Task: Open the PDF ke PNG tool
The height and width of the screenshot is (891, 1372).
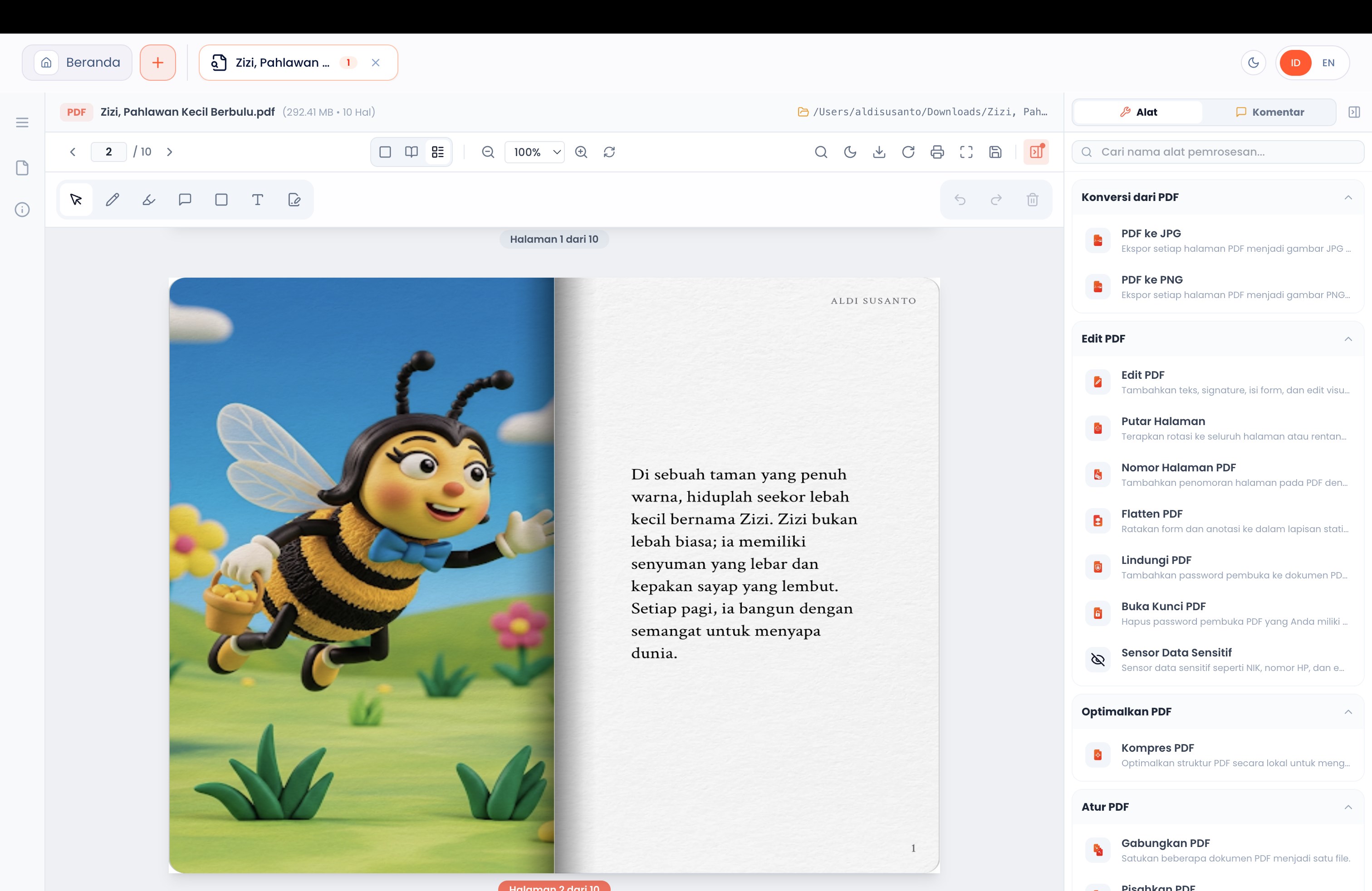Action: (1217, 286)
